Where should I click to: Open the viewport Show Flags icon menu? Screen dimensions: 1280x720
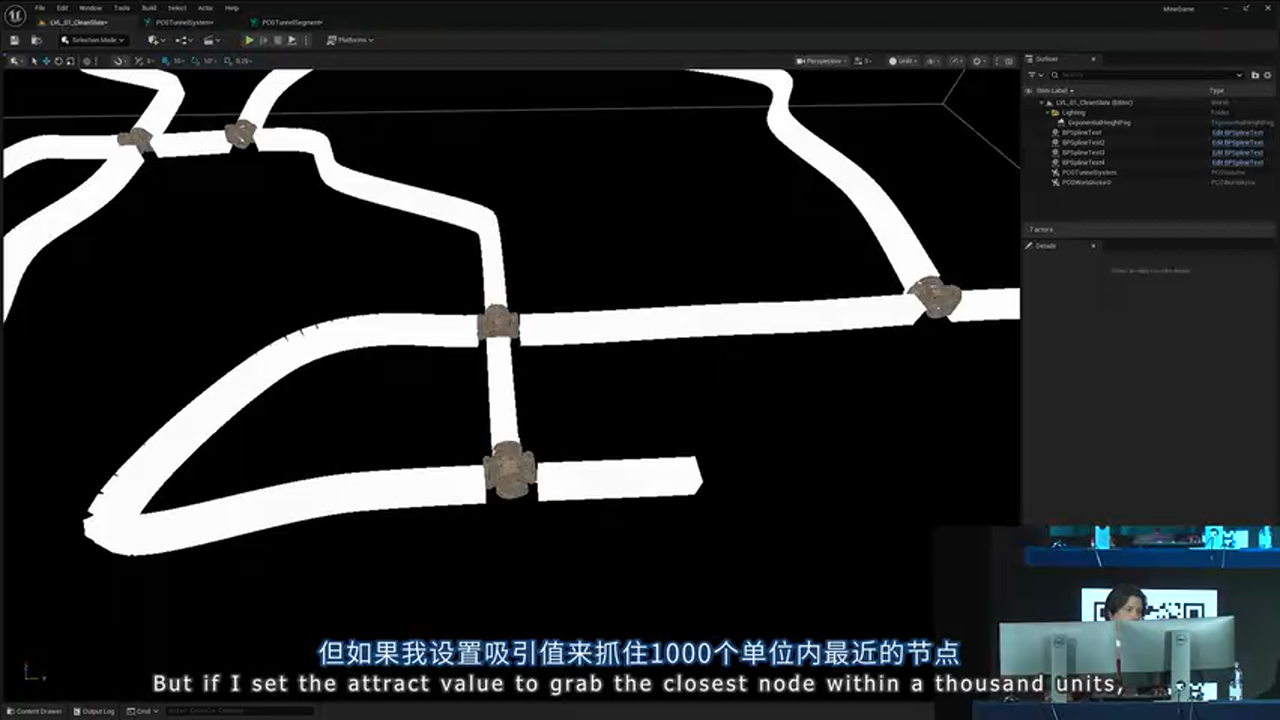click(931, 60)
